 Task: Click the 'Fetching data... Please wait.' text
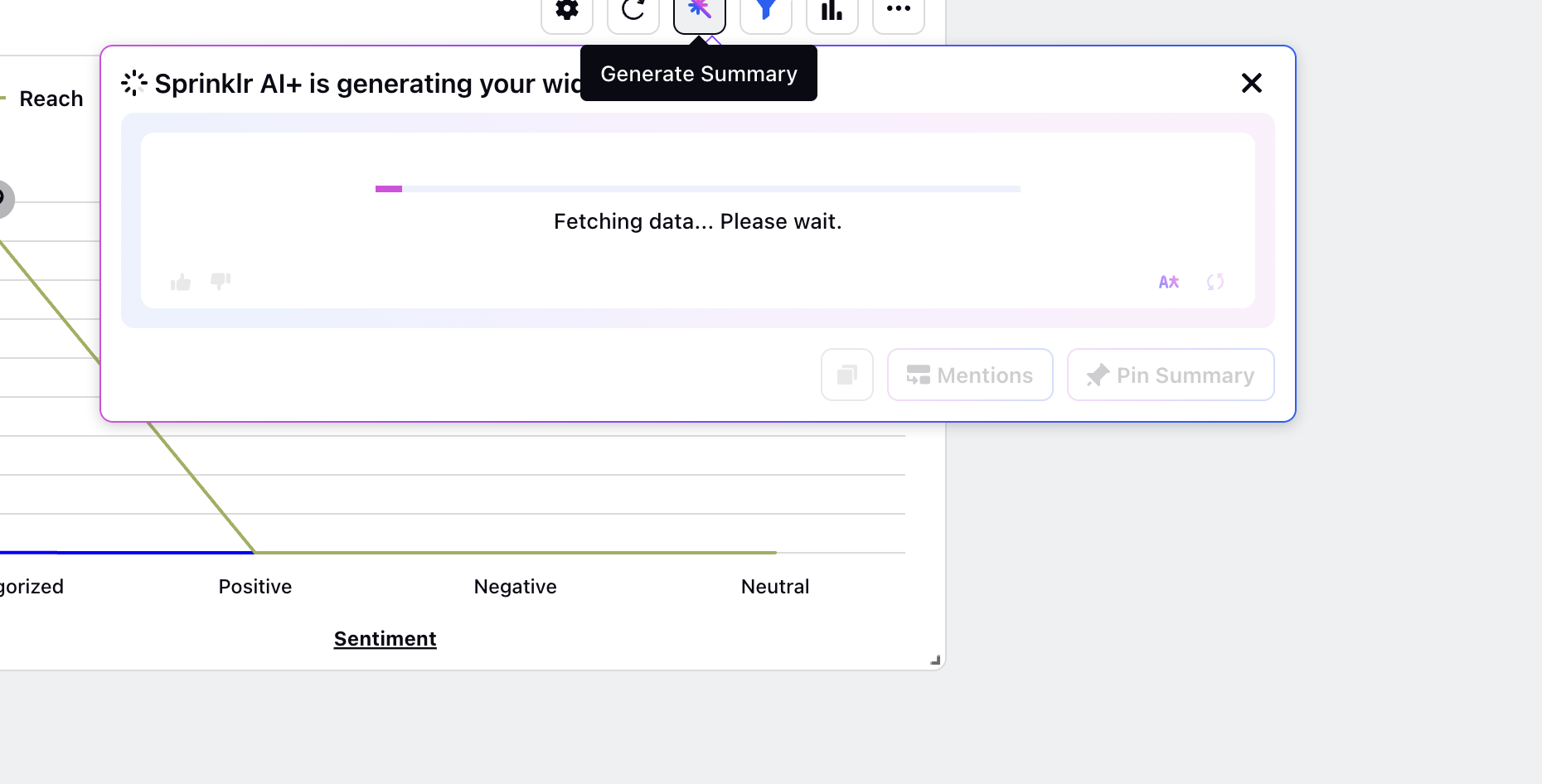tap(698, 221)
